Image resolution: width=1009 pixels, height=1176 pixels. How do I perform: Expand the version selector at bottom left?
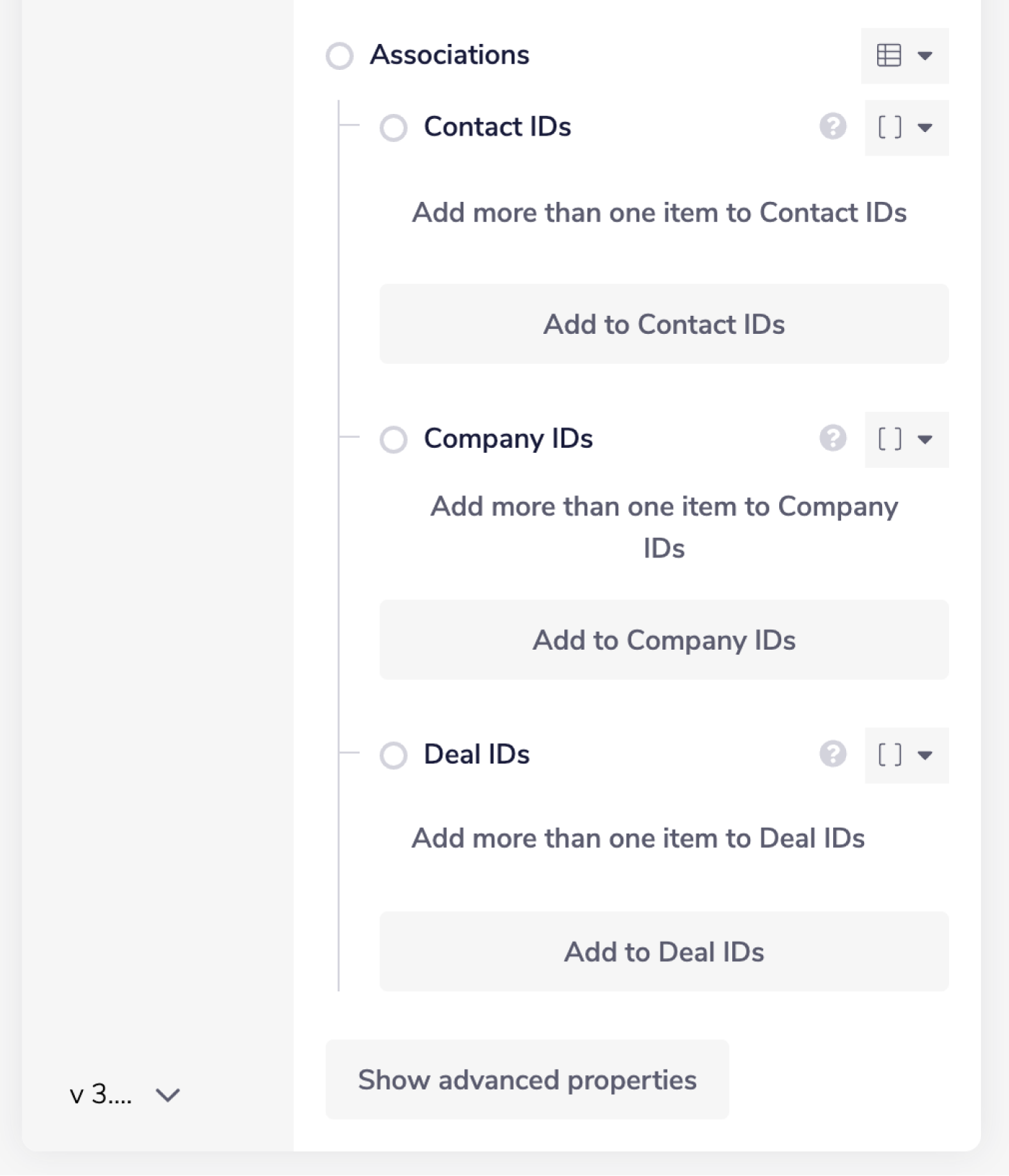[167, 1095]
